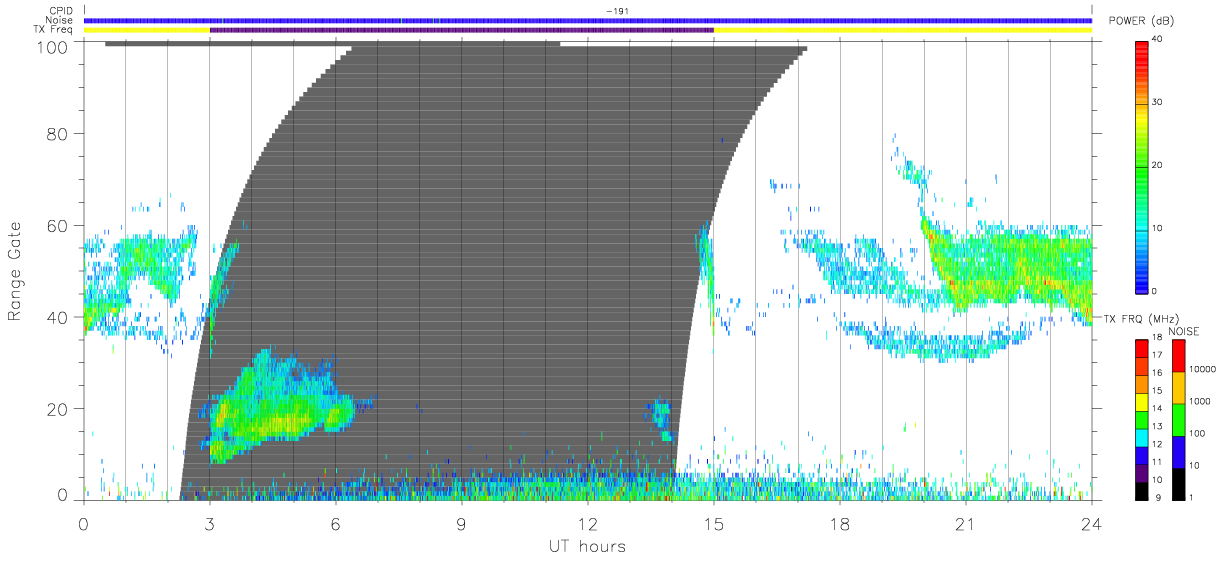Click NOISE scale tick "1"

click(1192, 497)
